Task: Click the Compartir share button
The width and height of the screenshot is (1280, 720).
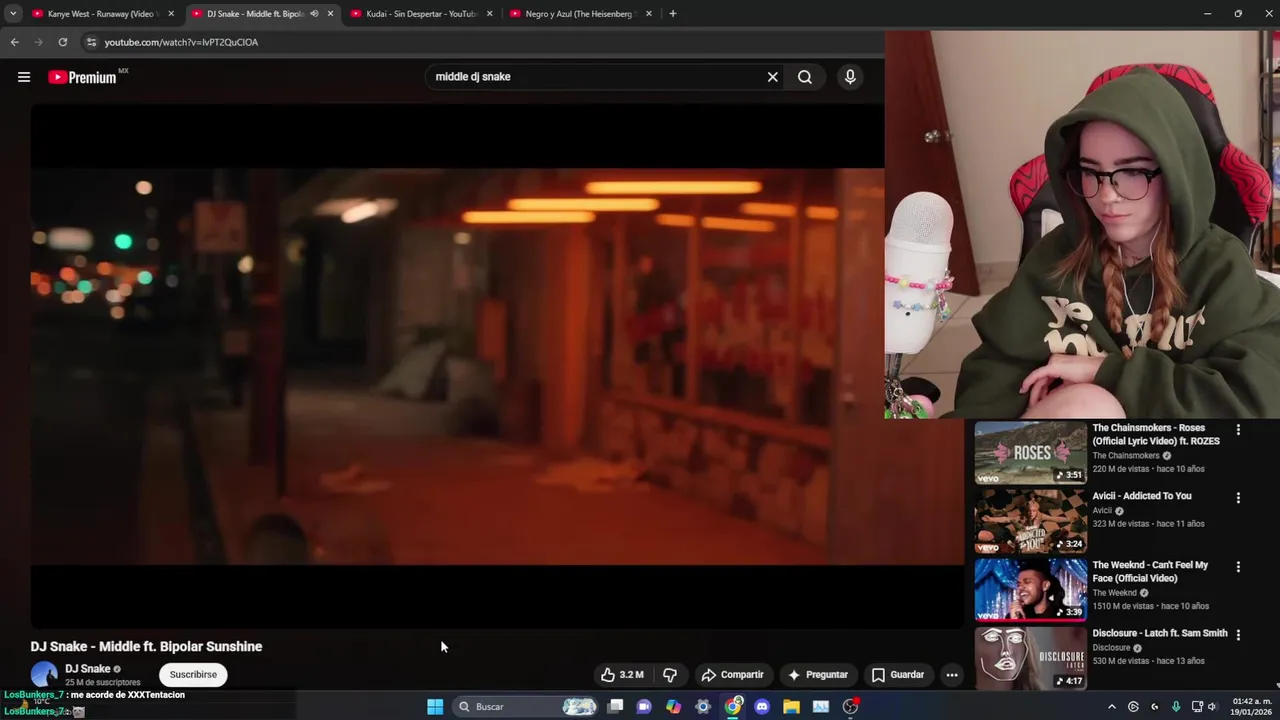Action: 732,675
